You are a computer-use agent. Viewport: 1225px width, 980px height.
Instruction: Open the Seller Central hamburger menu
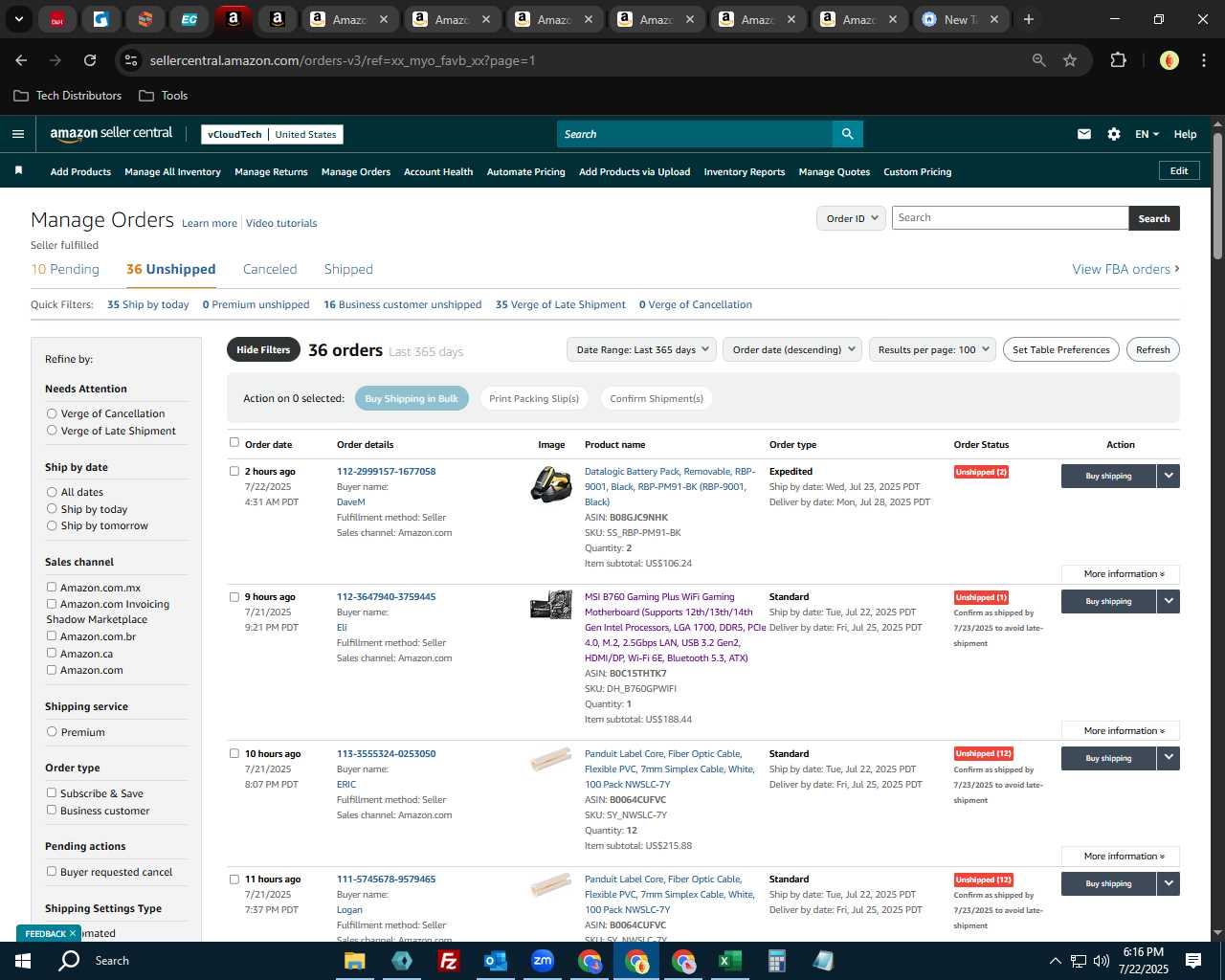click(x=17, y=134)
